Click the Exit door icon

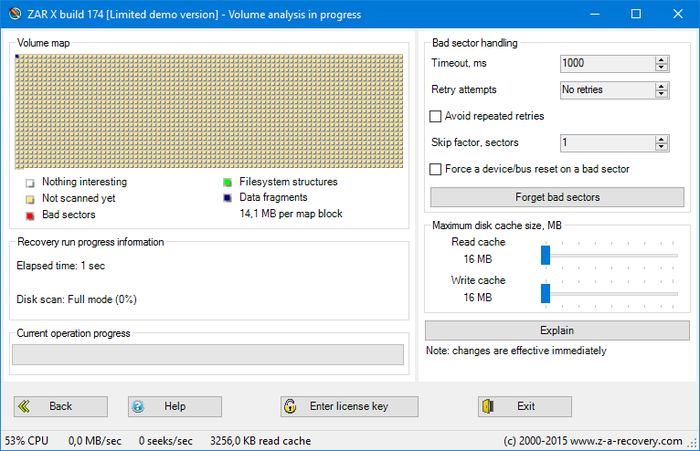pos(489,406)
